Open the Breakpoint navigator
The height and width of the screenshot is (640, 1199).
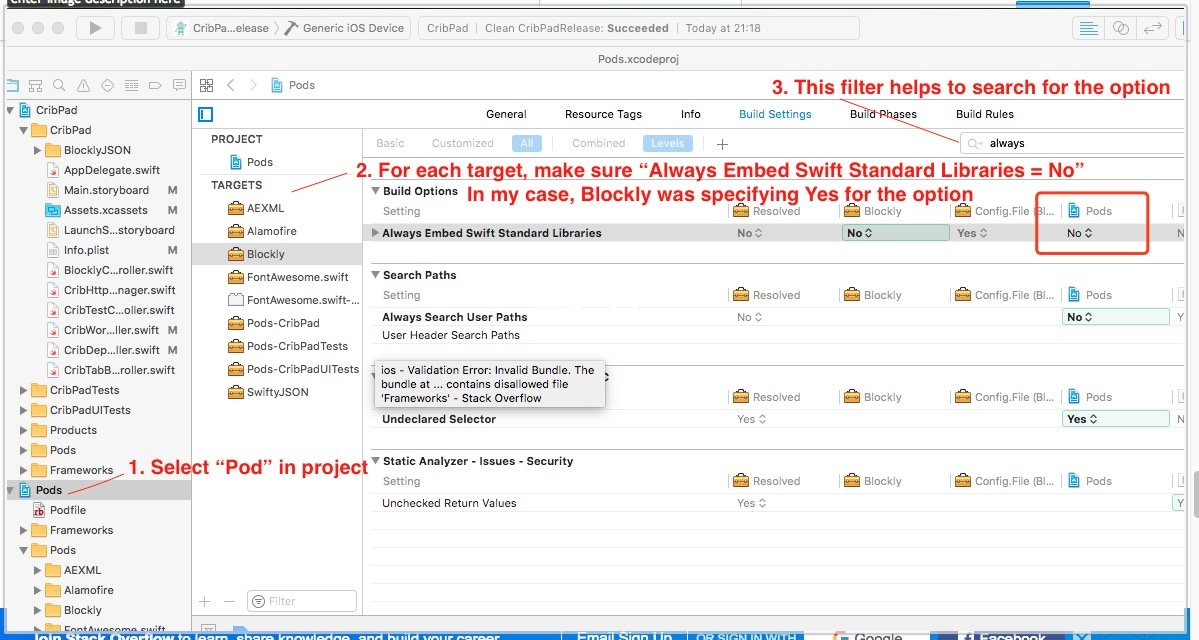pos(155,85)
